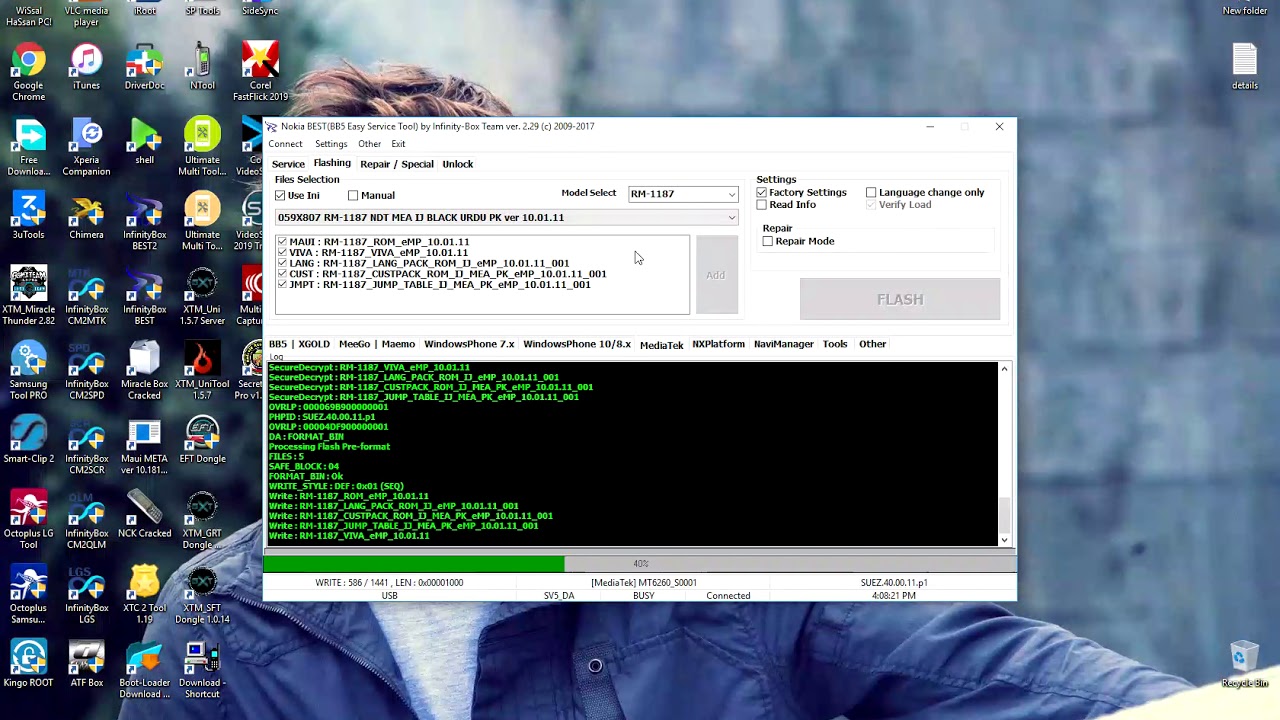Image resolution: width=1280 pixels, height=720 pixels.
Task: Select the BB5 | XGOLD platform tab
Action: coord(299,344)
